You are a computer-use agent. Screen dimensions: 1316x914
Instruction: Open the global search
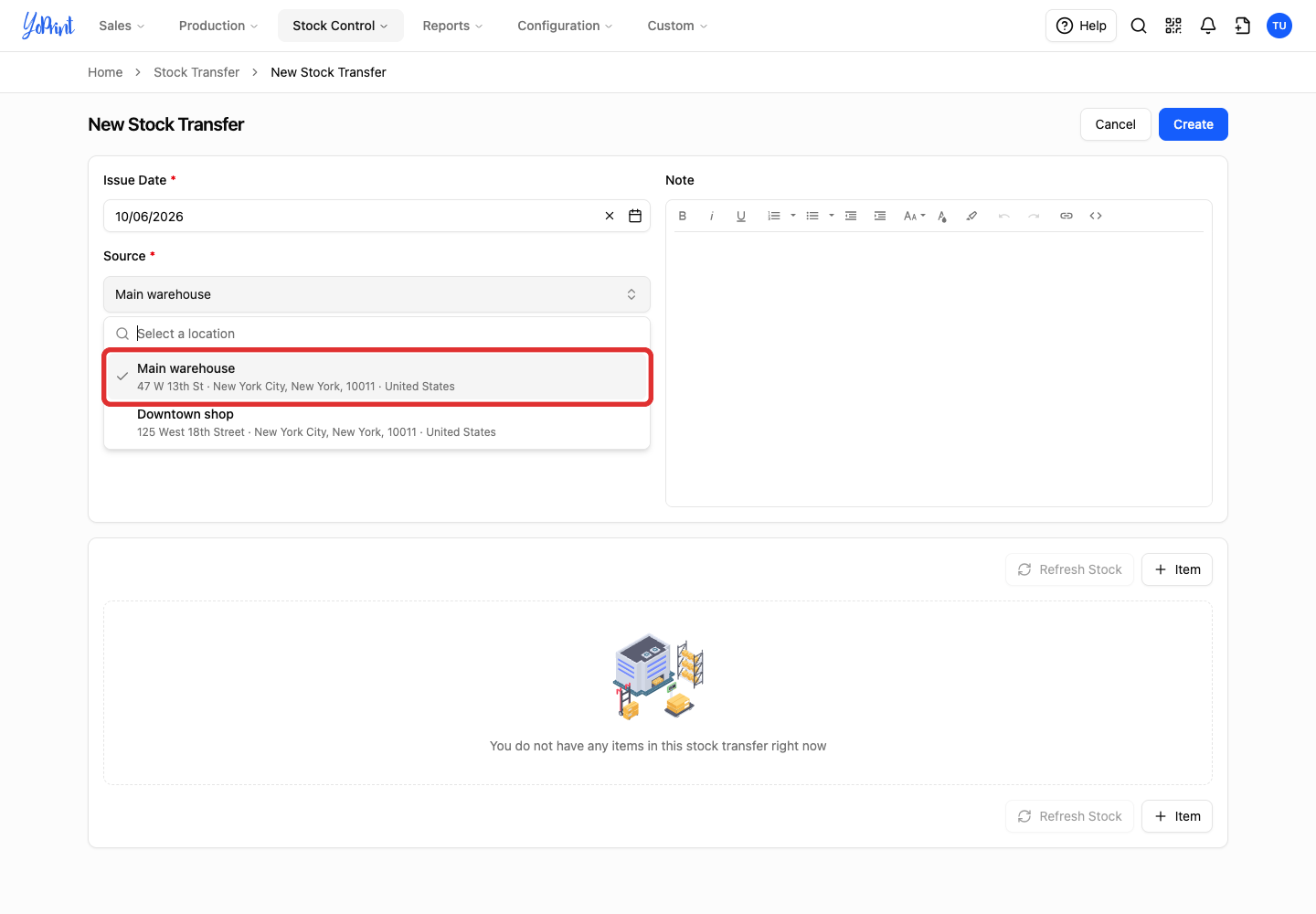point(1139,26)
